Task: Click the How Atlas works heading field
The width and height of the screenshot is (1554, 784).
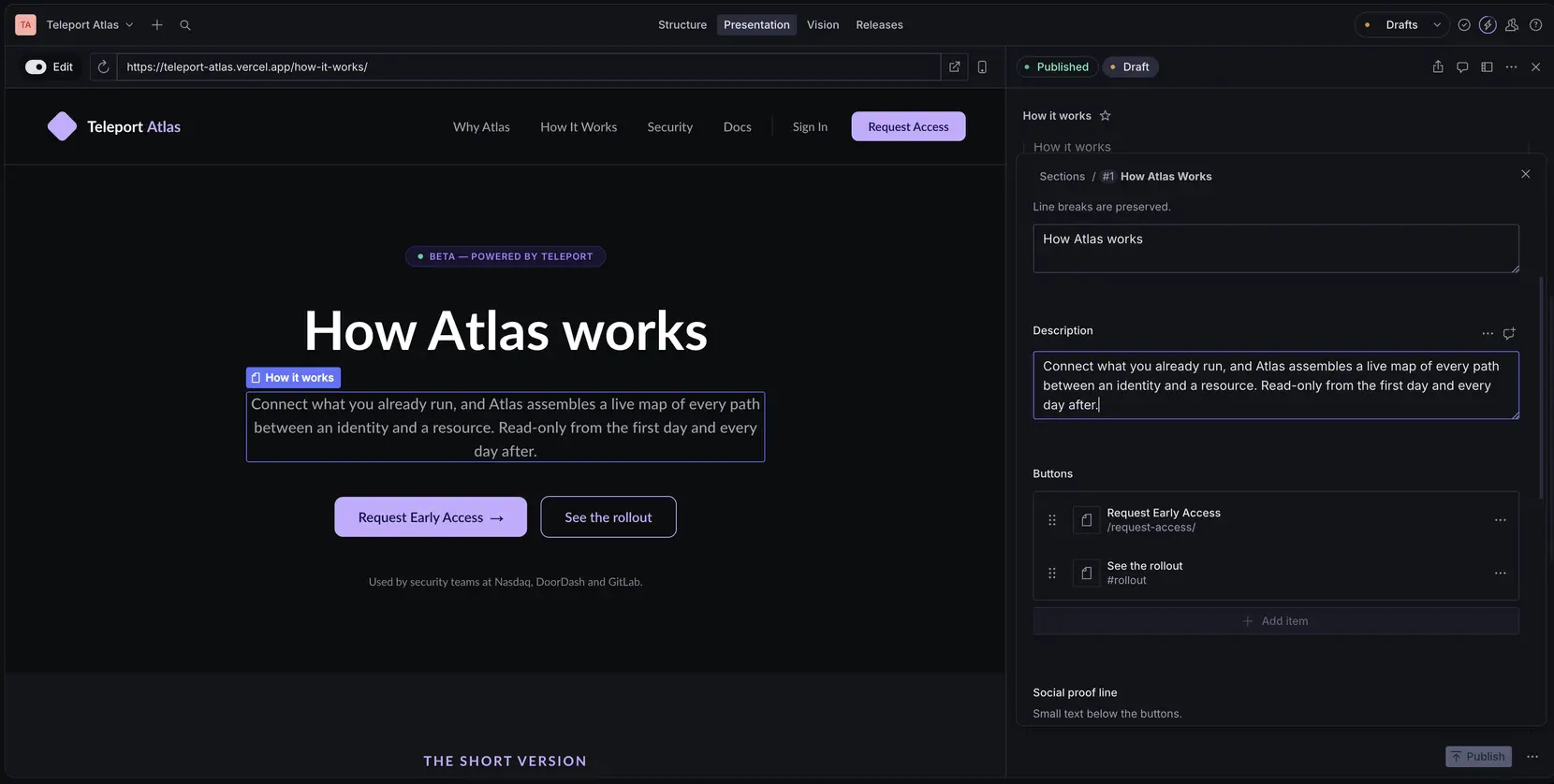Action: (1276, 248)
